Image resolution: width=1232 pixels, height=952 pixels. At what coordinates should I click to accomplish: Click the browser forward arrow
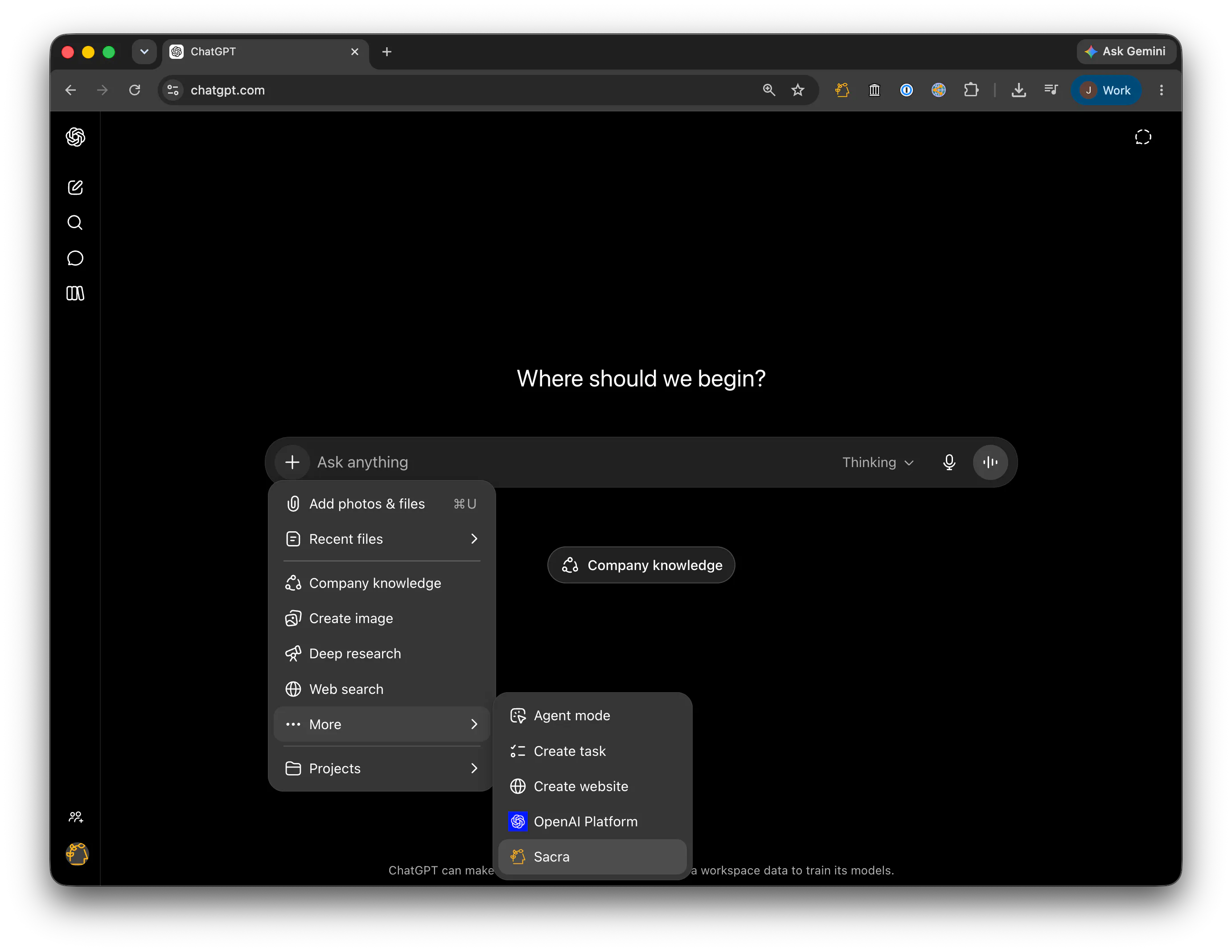point(102,90)
